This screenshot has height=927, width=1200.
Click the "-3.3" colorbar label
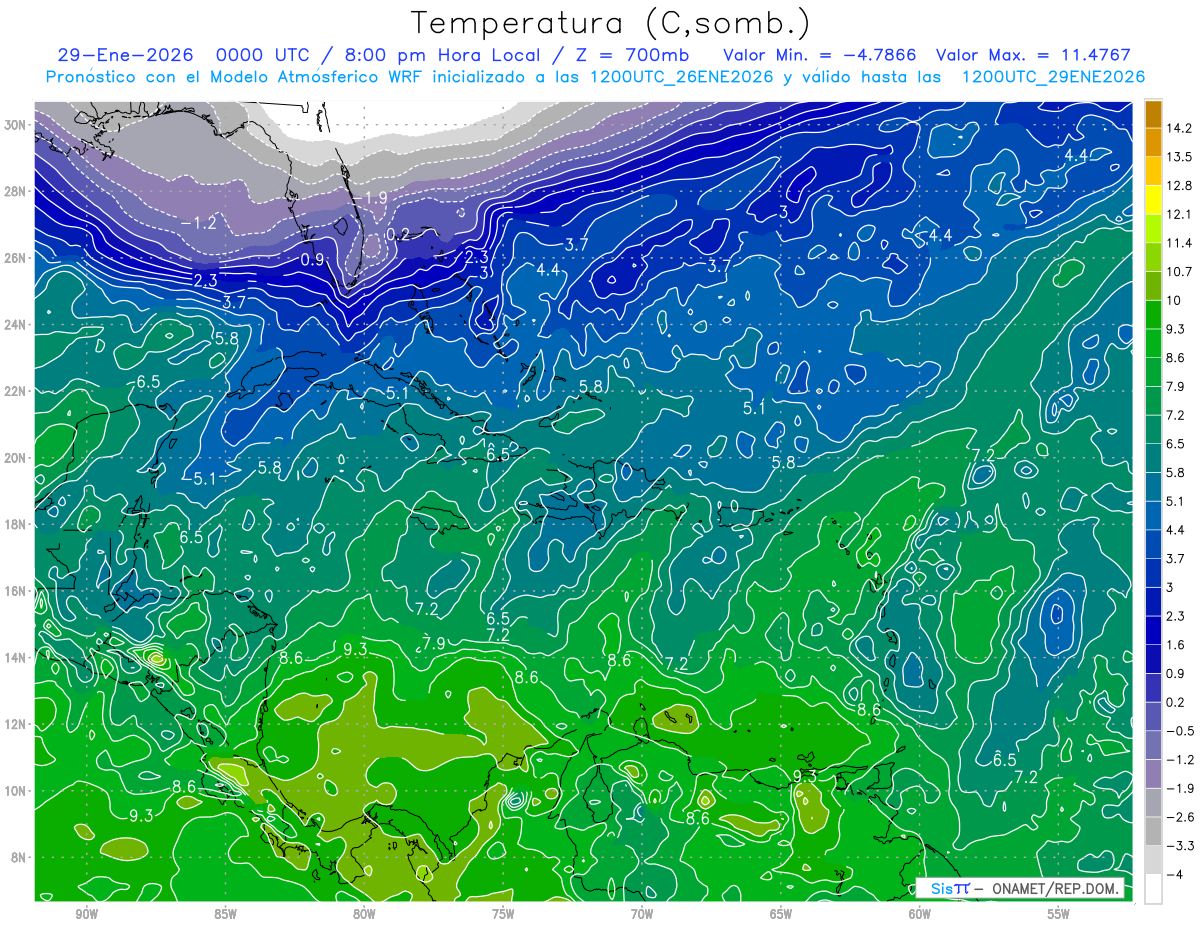coord(1181,845)
